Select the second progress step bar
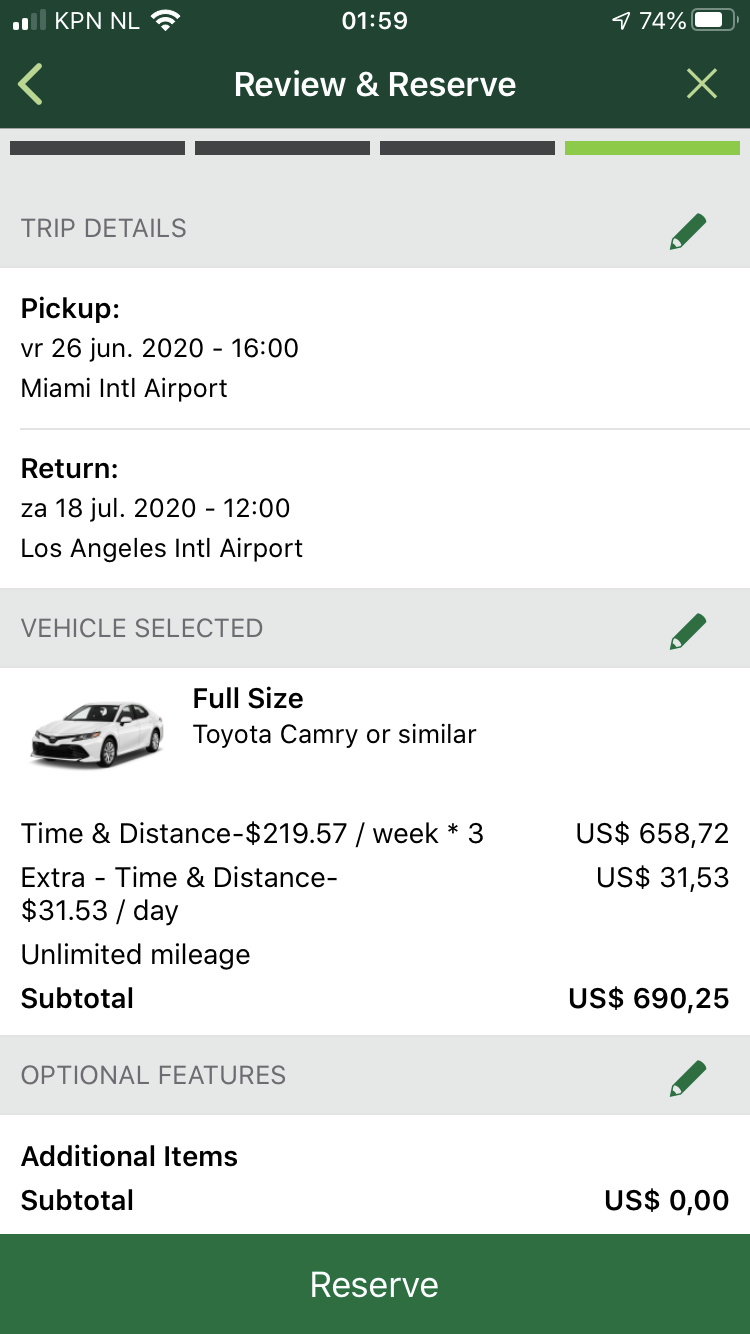Viewport: 750px width, 1334px height. click(x=282, y=148)
